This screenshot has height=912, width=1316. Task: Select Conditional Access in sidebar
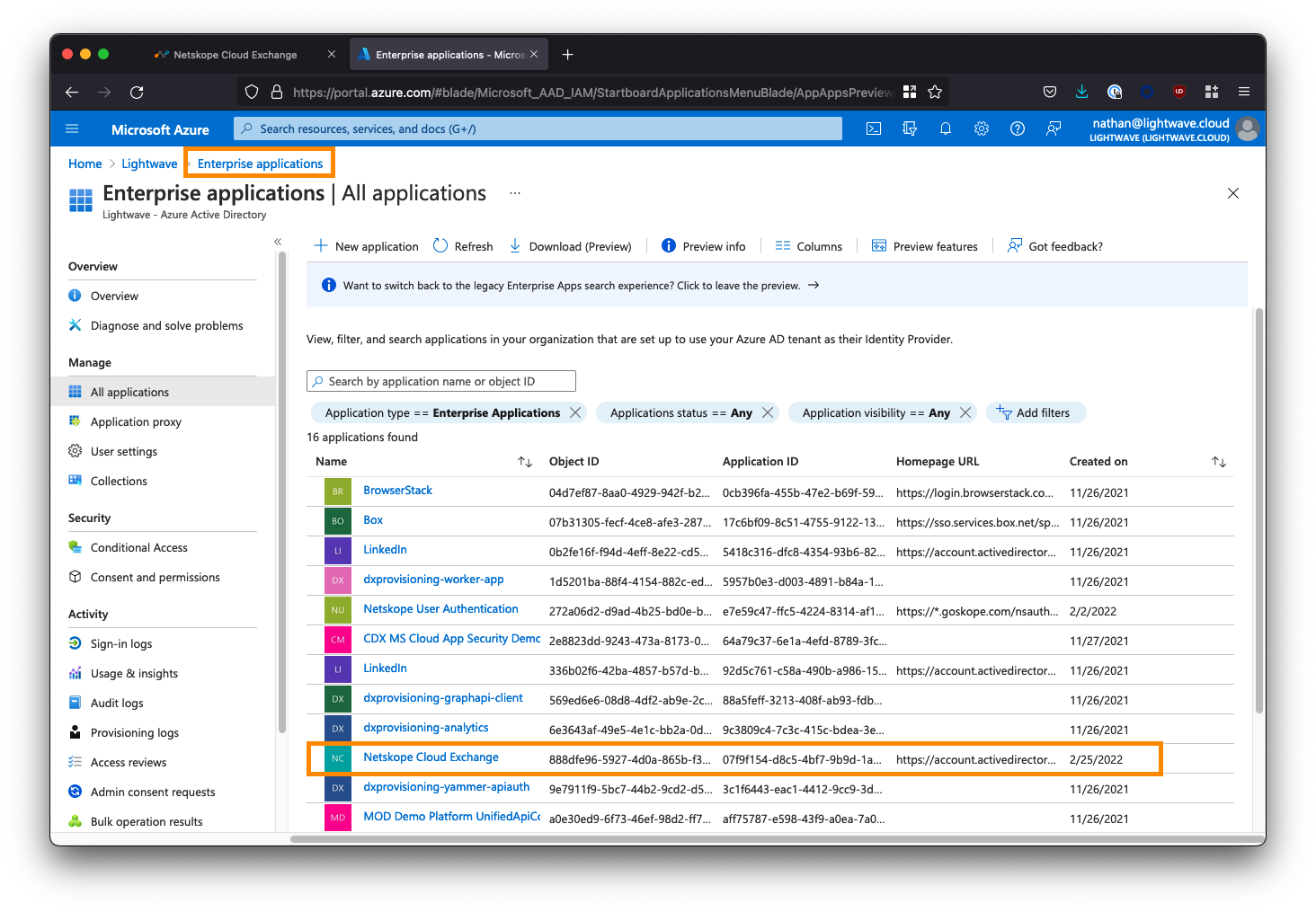point(138,547)
